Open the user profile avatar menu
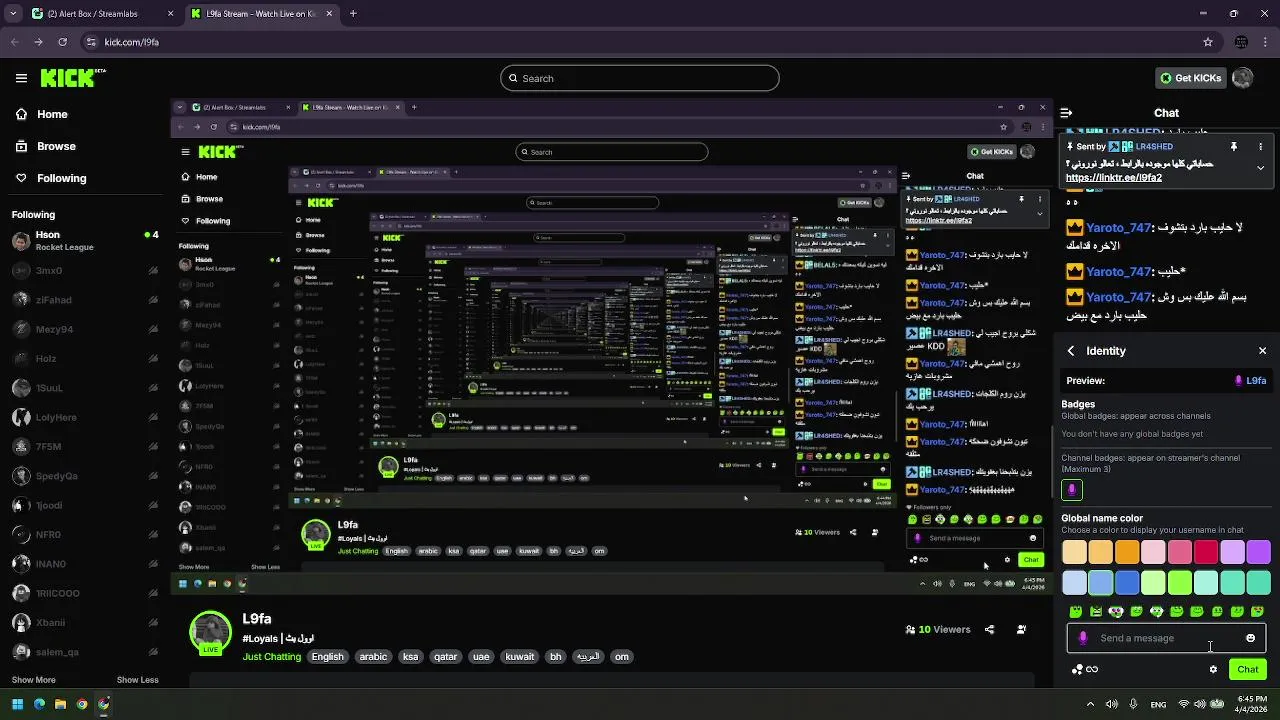 [1243, 78]
